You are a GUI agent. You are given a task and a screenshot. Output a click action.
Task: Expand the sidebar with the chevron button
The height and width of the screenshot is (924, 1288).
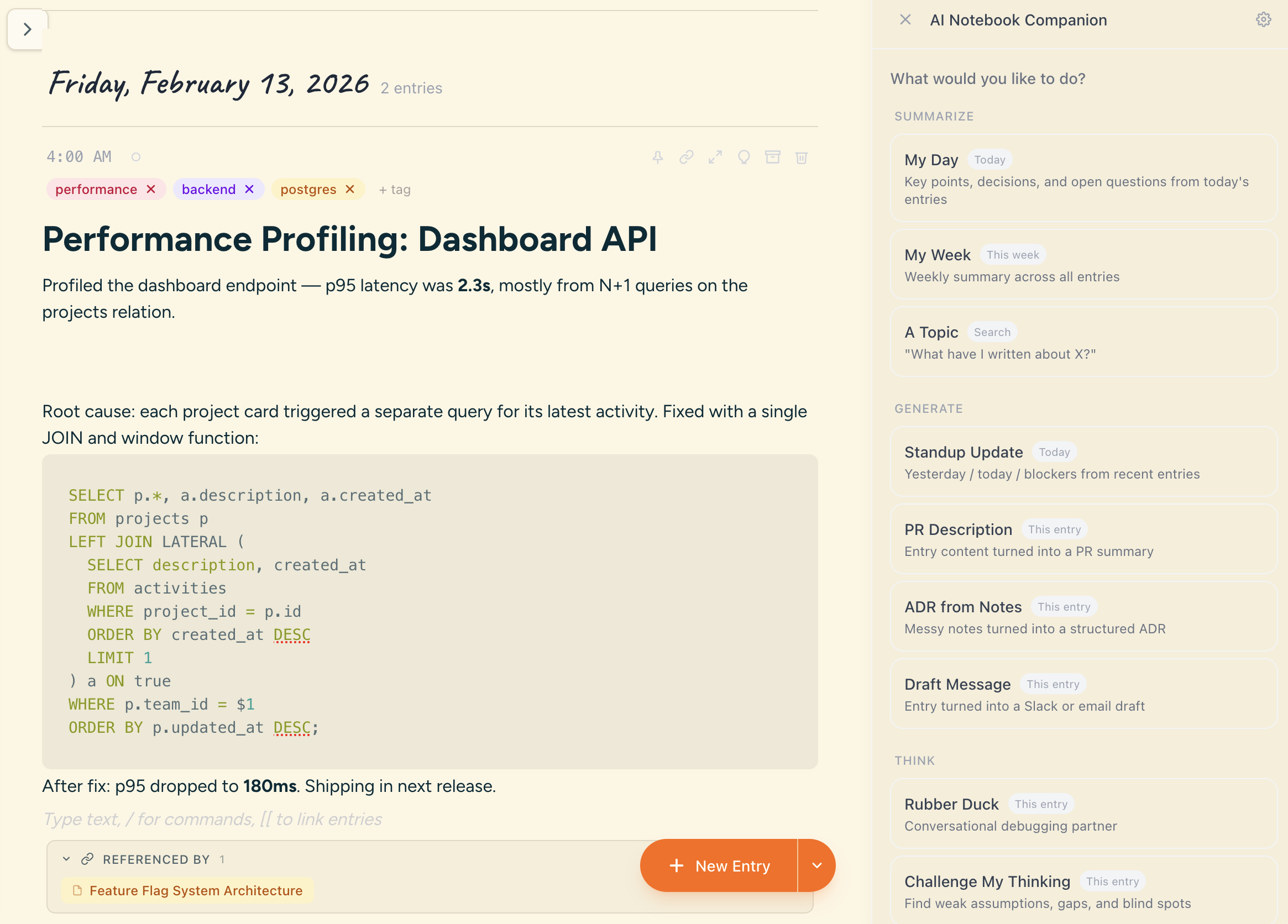(26, 29)
